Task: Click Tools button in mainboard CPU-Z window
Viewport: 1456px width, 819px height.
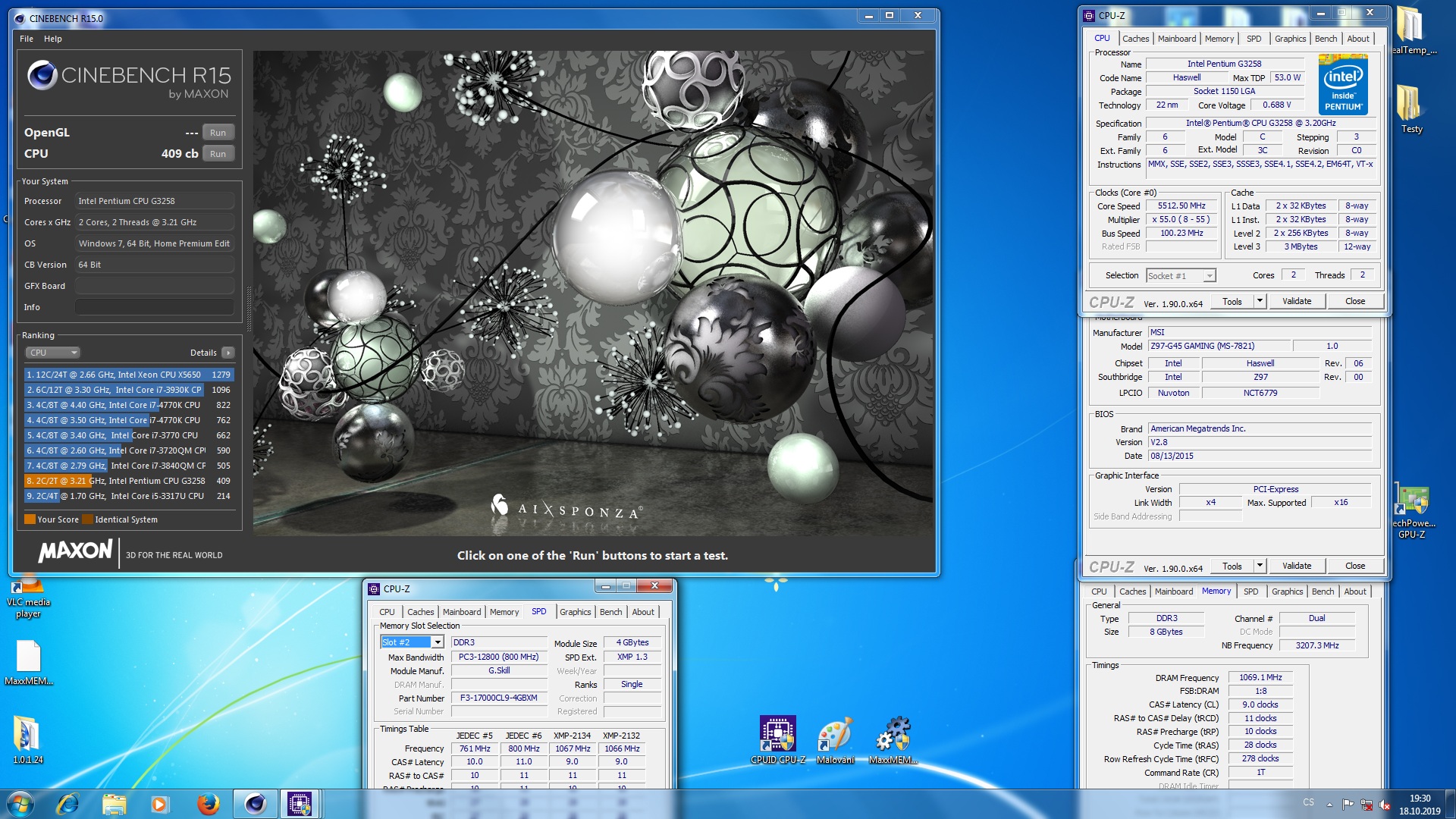Action: click(1232, 566)
